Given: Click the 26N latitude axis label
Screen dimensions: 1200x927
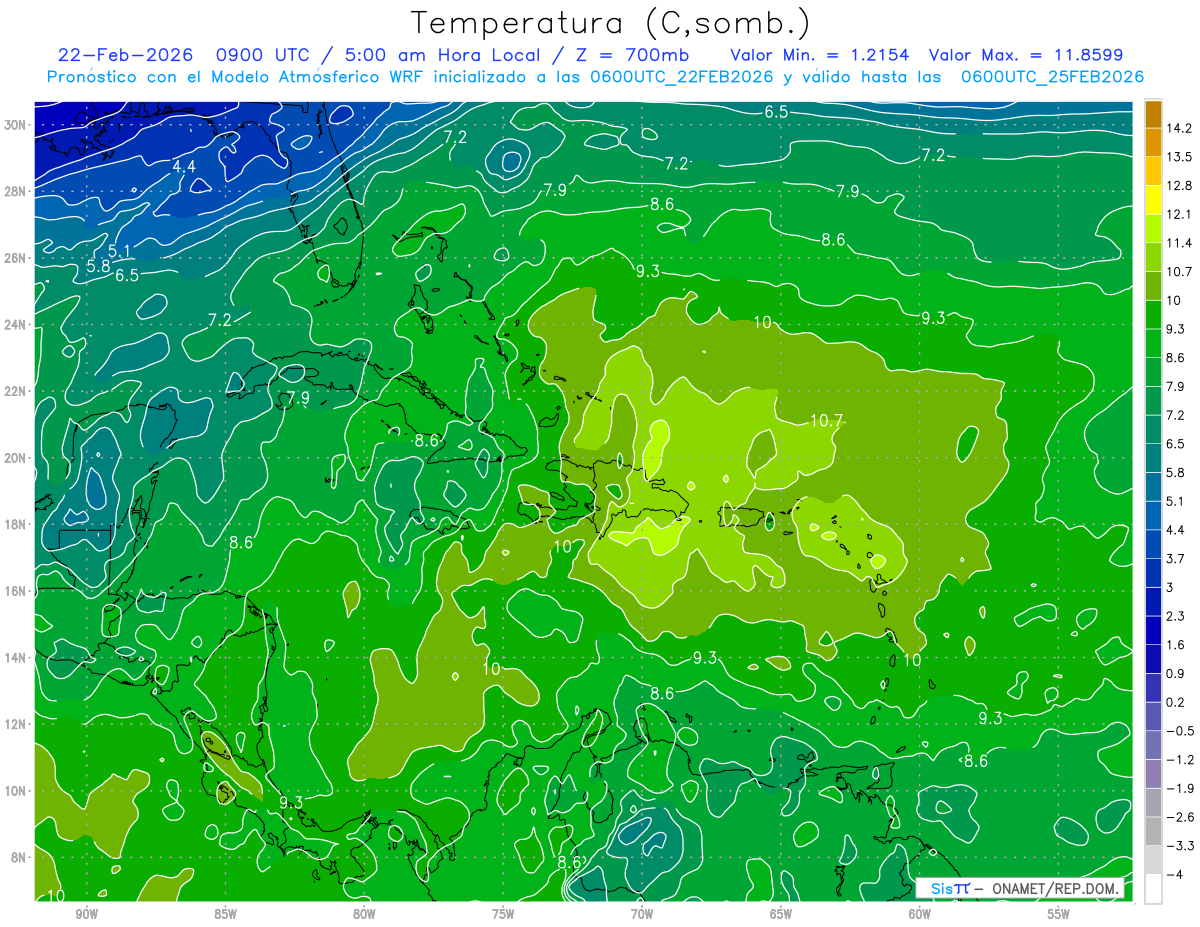Looking at the screenshot, I should point(17,258).
